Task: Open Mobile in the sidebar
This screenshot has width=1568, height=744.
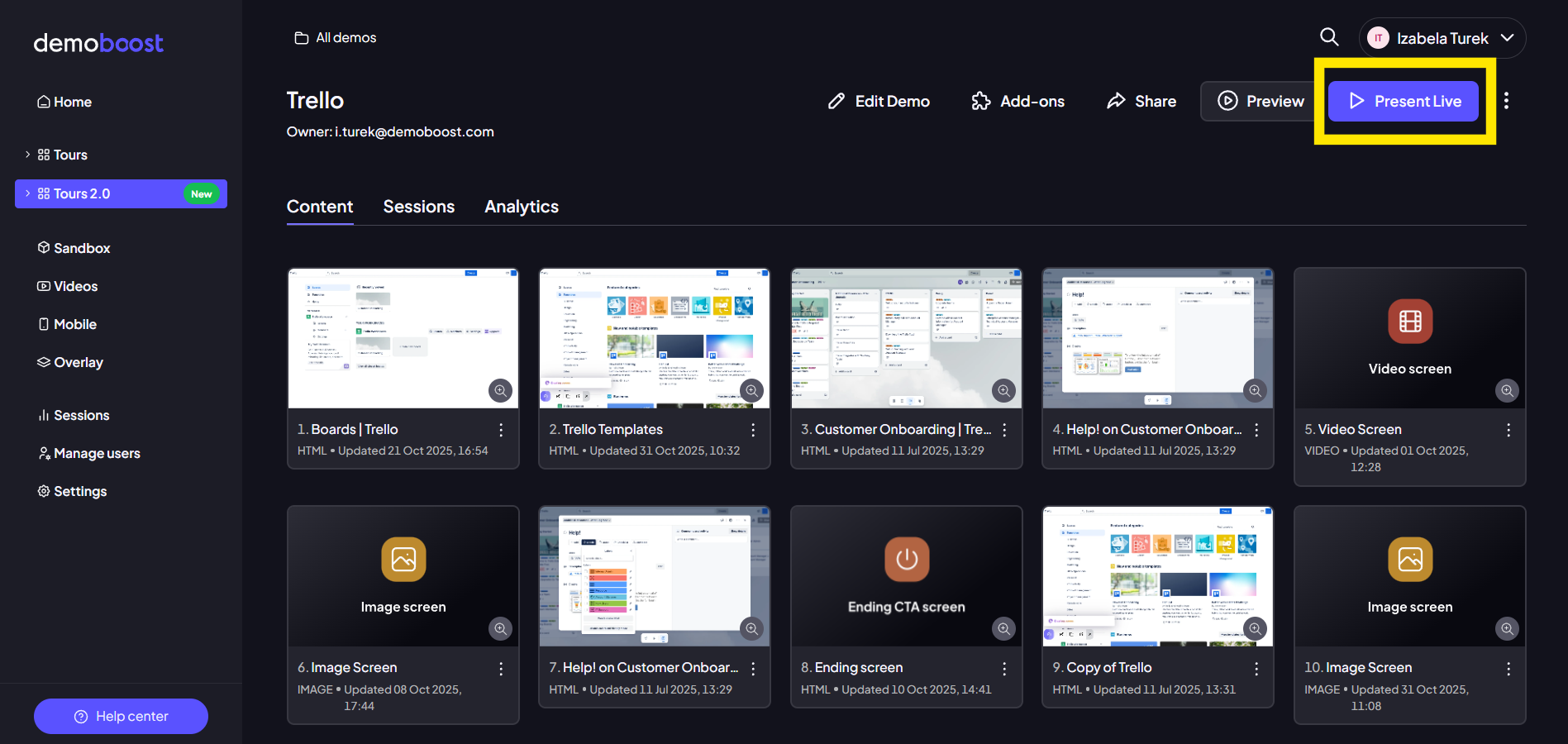Action: [67, 324]
